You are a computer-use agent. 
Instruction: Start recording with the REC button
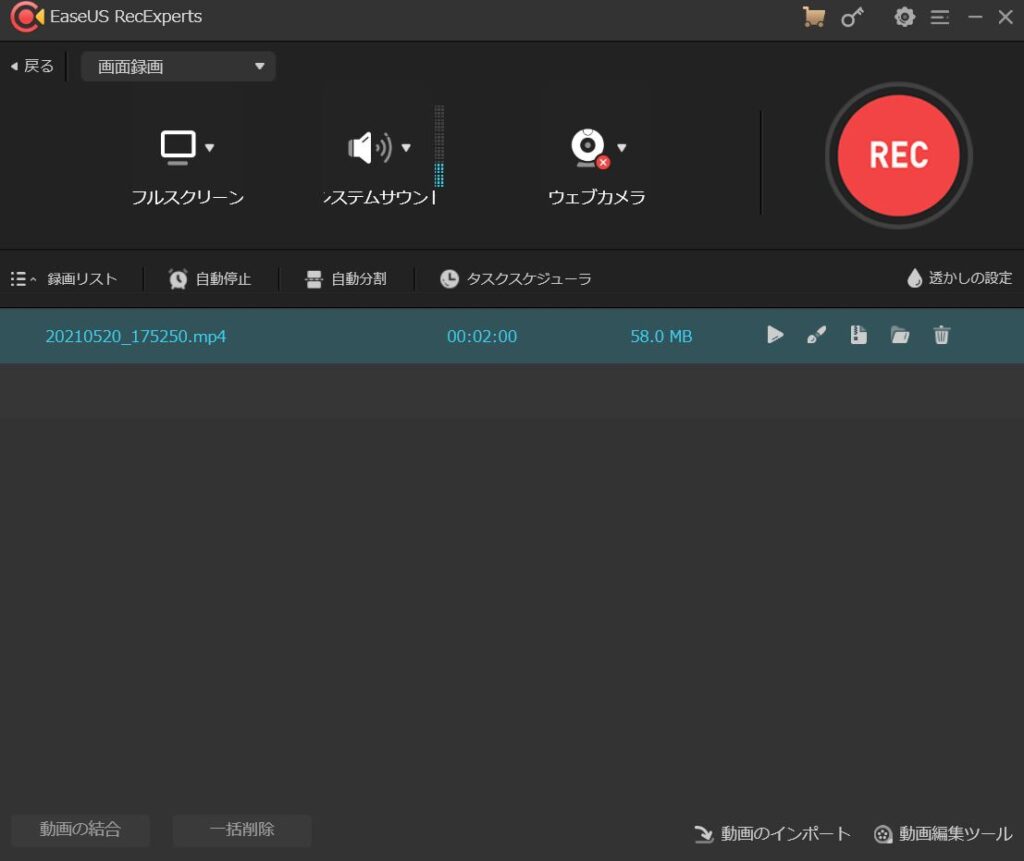tap(899, 155)
